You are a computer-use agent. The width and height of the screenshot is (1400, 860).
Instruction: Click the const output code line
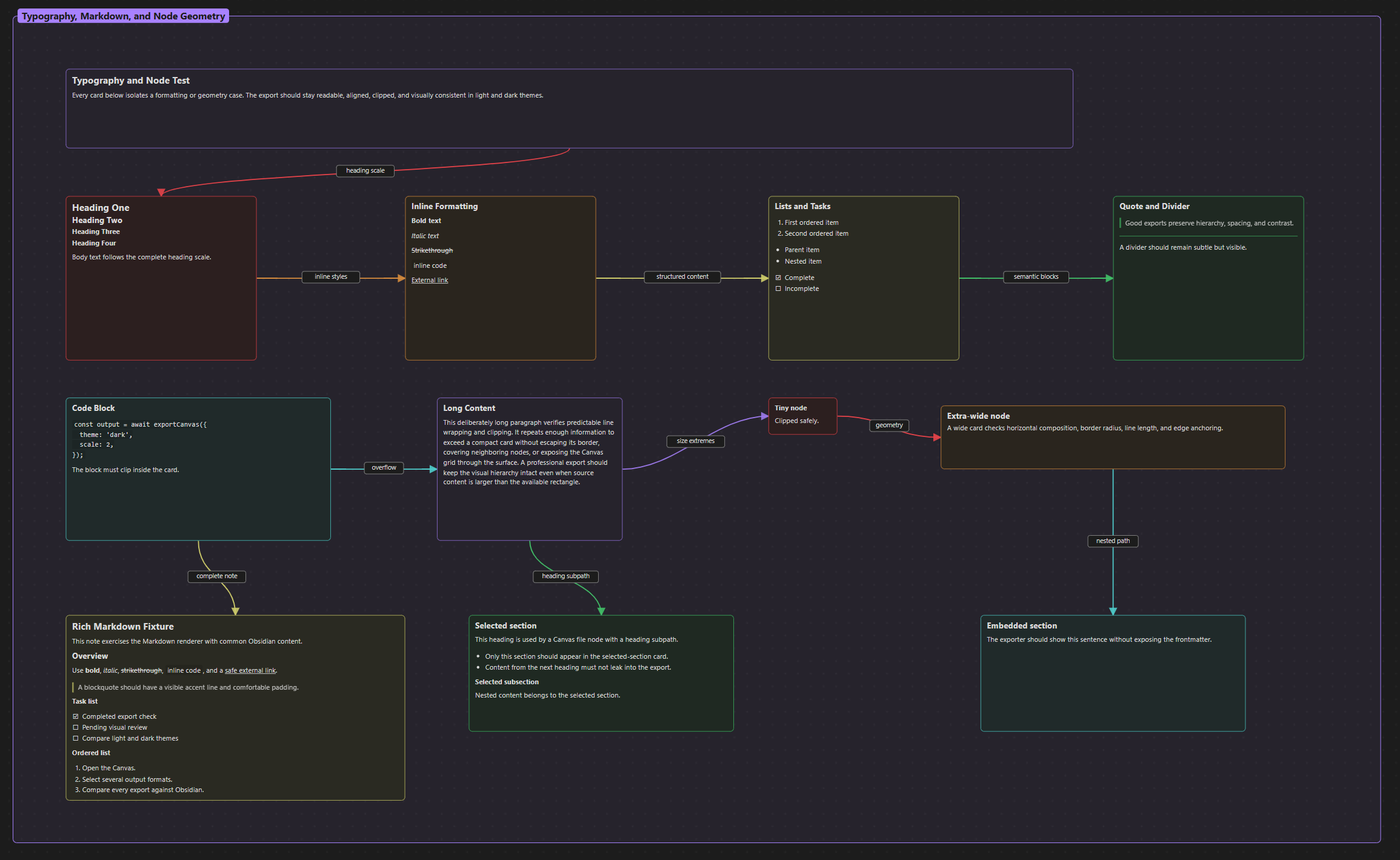pos(141,425)
